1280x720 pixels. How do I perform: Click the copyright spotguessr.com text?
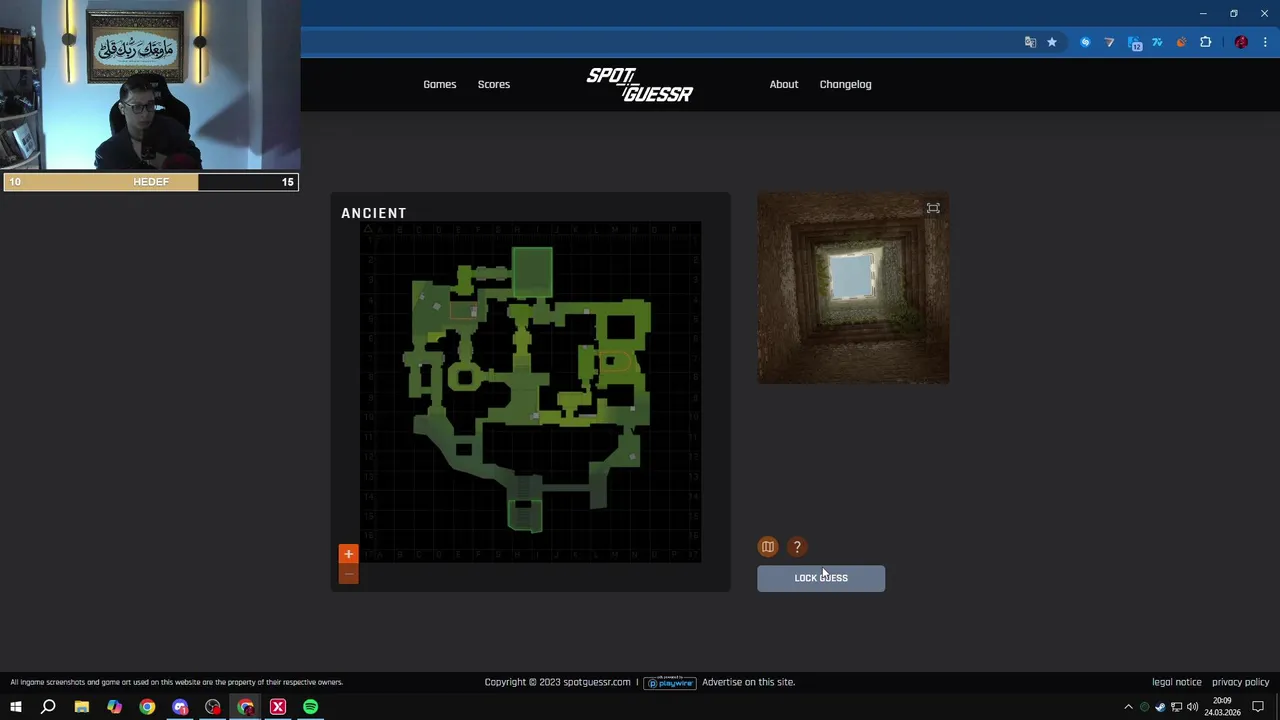point(557,682)
